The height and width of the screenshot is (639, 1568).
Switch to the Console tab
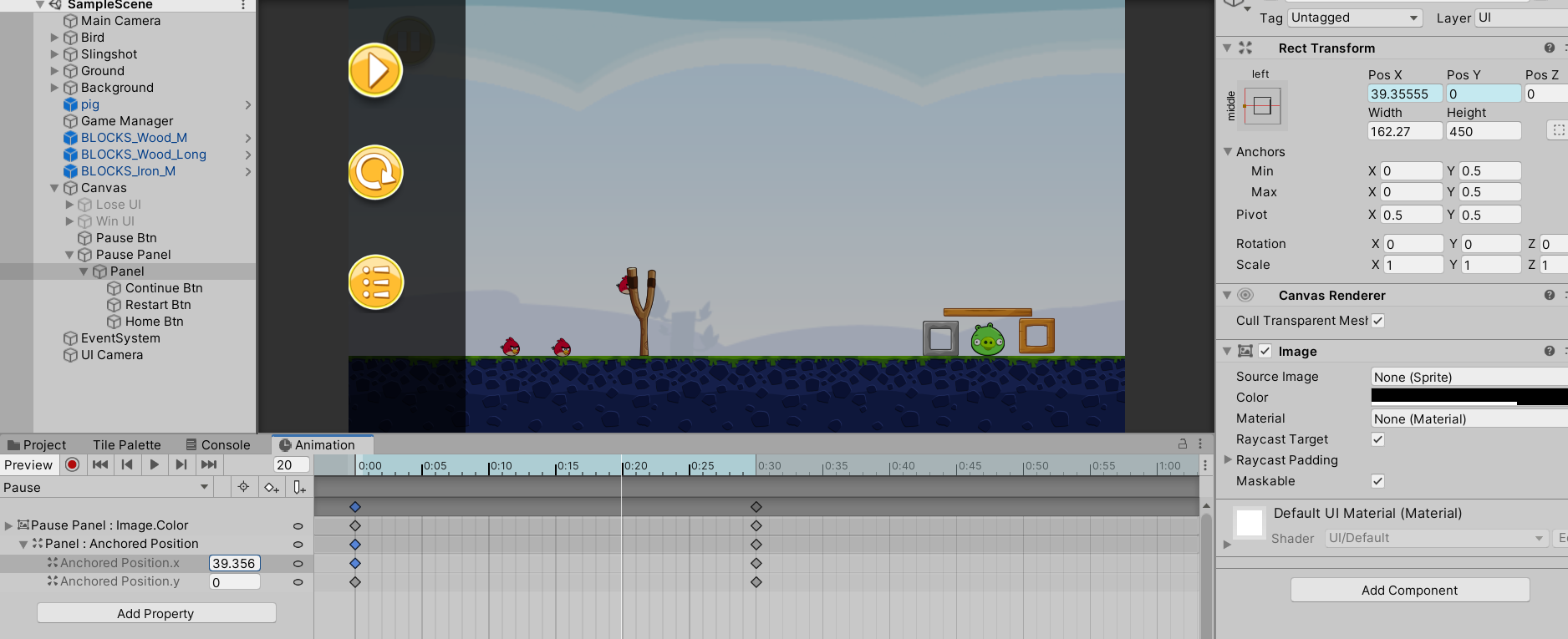218,444
